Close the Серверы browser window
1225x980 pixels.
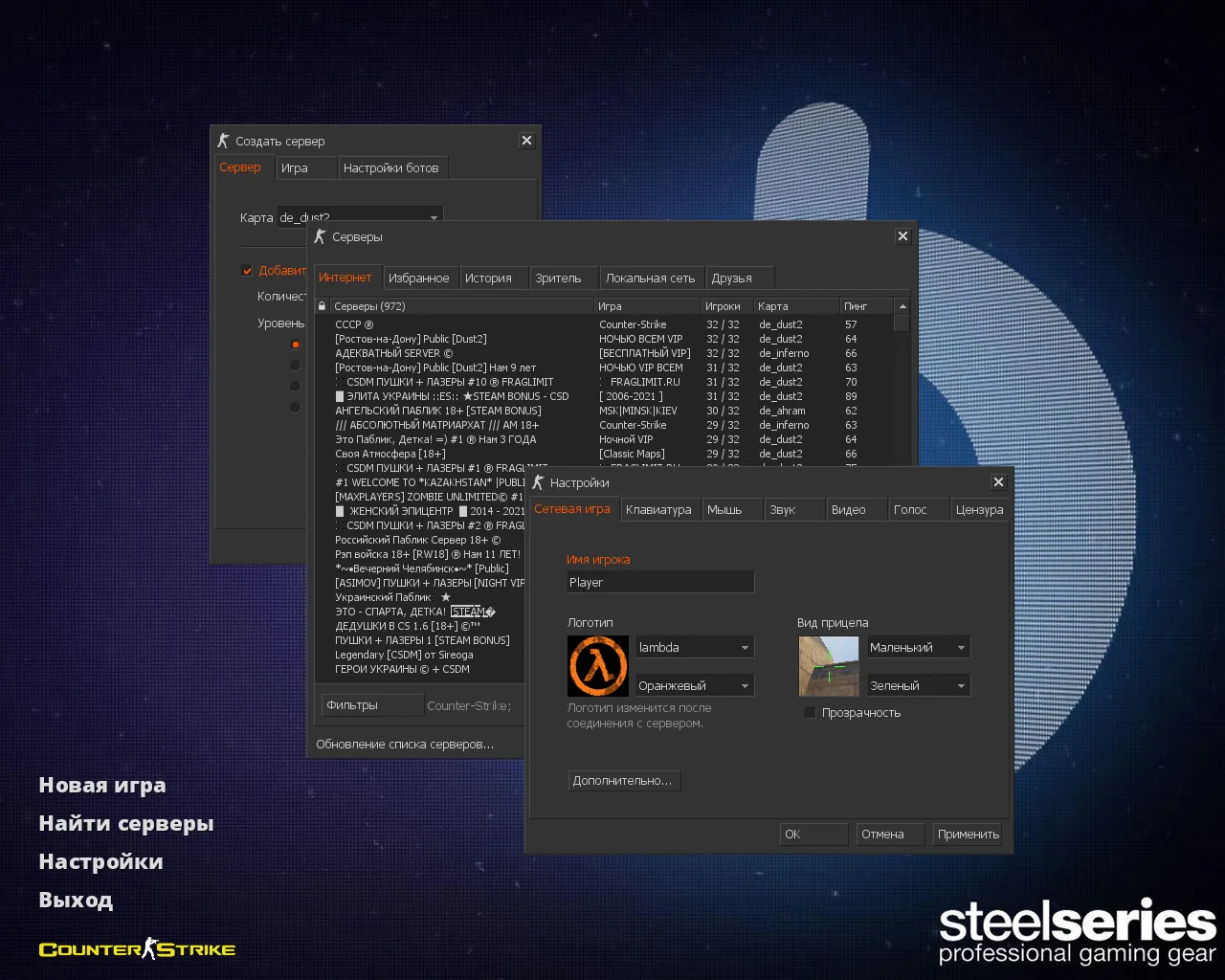(902, 236)
